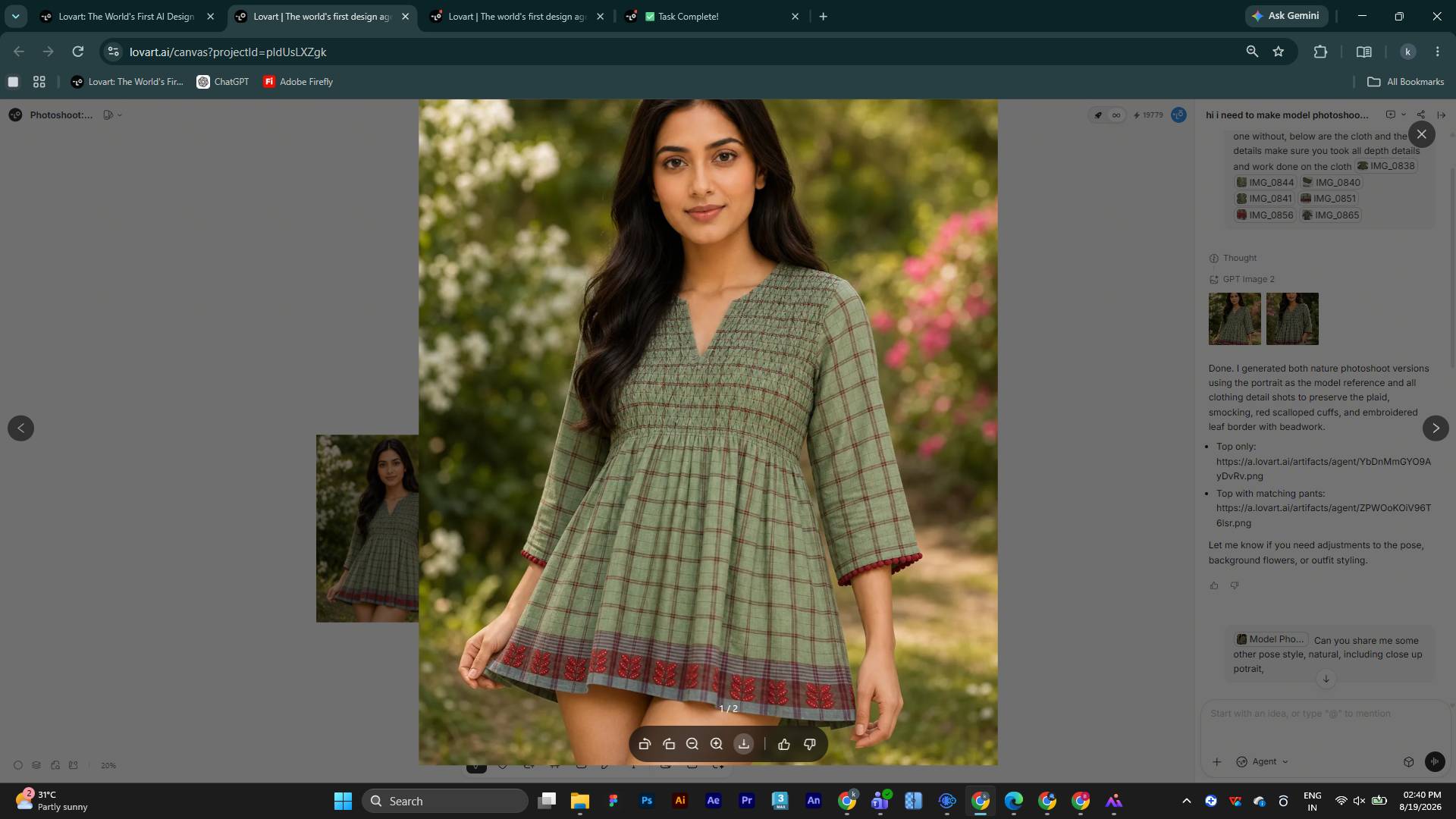The width and height of the screenshot is (1456, 819).
Task: Download the current image from preview toolbar
Action: [743, 744]
